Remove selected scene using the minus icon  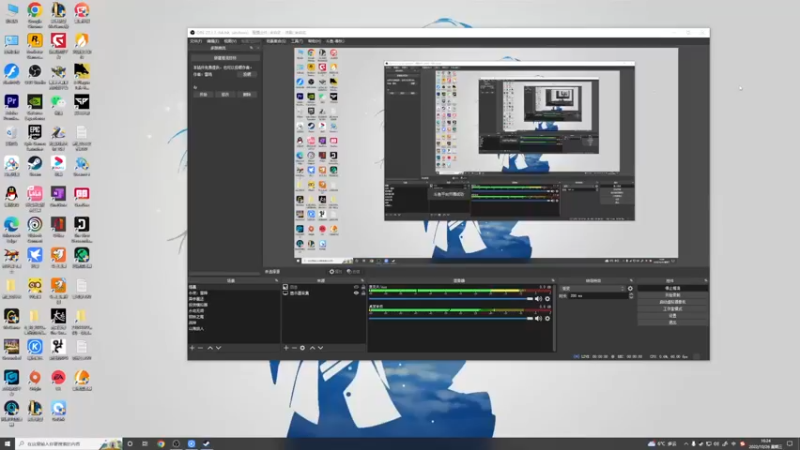click(x=201, y=348)
